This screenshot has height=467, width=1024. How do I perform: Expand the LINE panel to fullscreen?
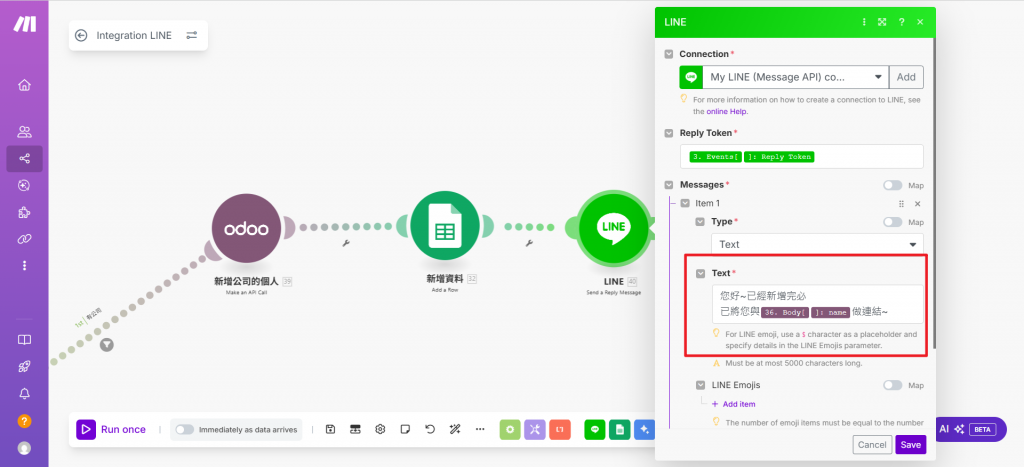[882, 22]
